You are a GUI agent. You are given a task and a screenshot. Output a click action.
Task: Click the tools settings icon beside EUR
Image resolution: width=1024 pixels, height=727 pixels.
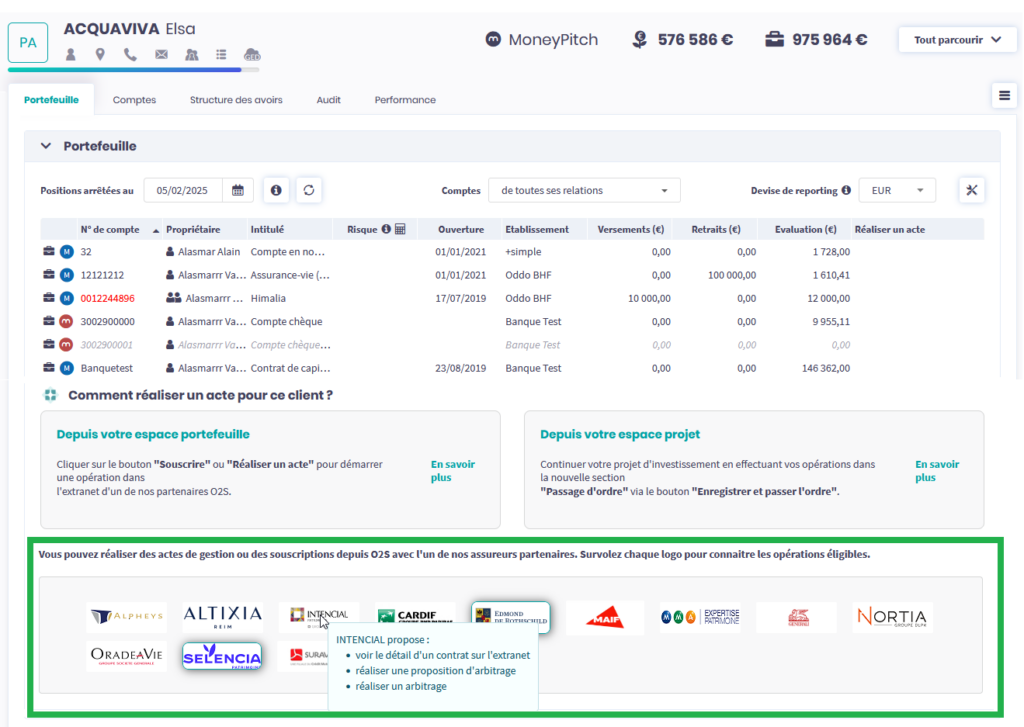tap(971, 190)
